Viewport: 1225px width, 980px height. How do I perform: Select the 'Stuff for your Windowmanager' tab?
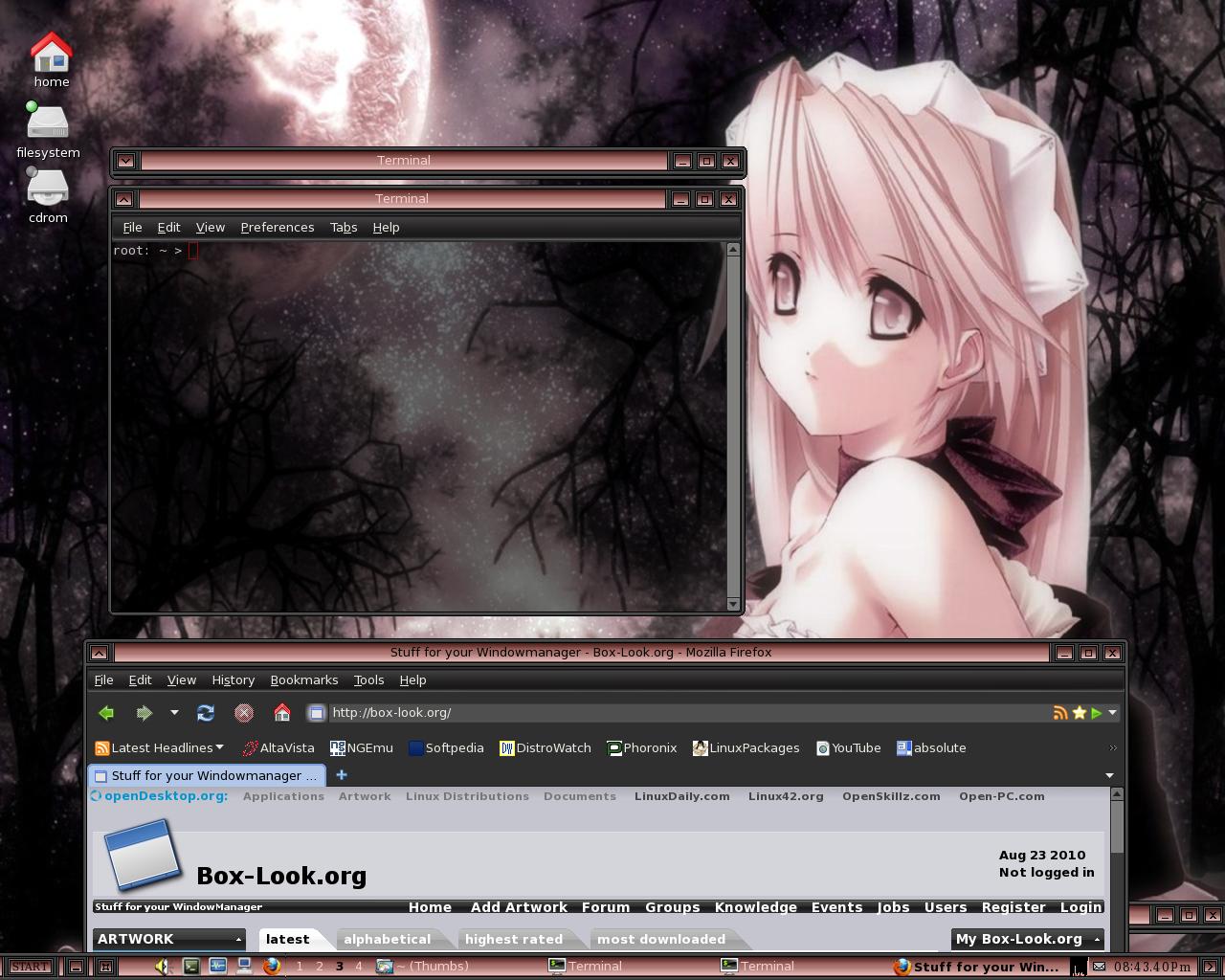point(207,775)
